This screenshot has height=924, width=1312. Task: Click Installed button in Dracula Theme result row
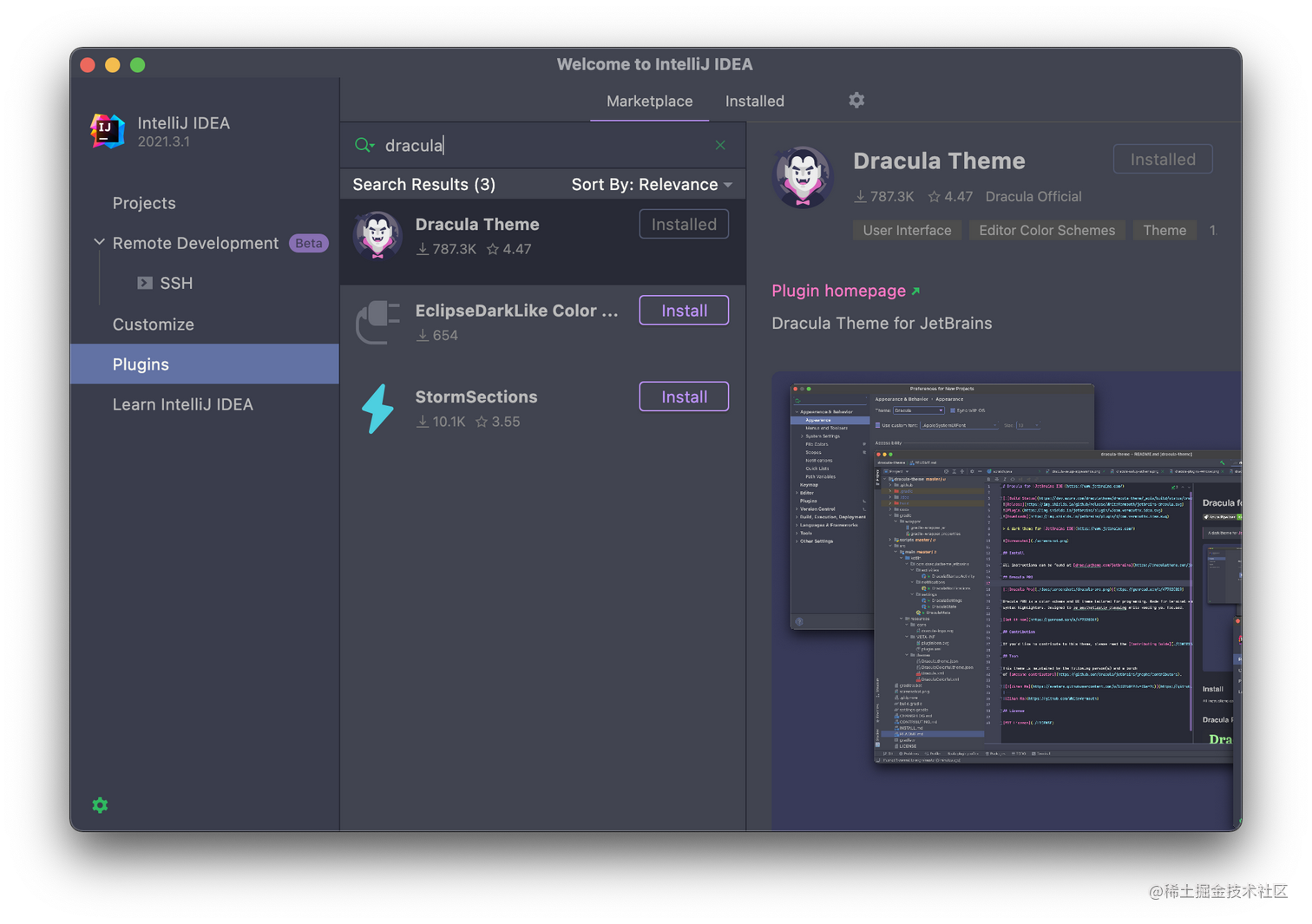coord(684,224)
